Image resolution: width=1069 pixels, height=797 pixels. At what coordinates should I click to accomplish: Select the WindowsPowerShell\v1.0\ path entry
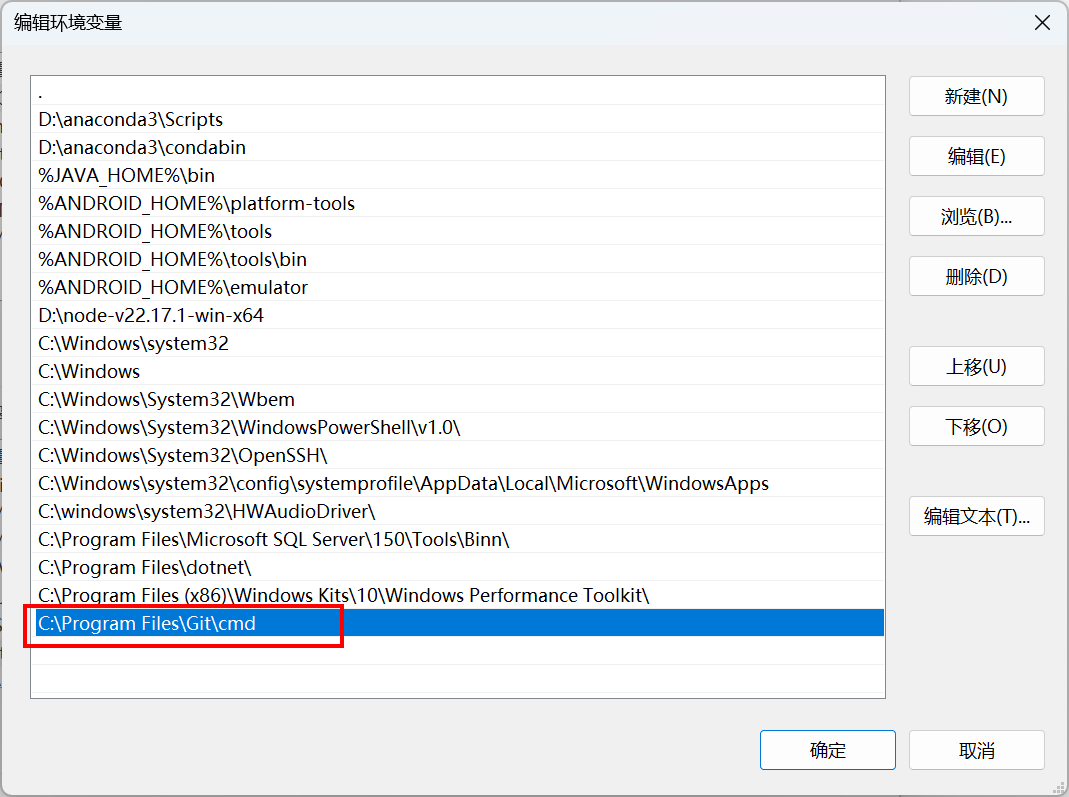click(457, 427)
